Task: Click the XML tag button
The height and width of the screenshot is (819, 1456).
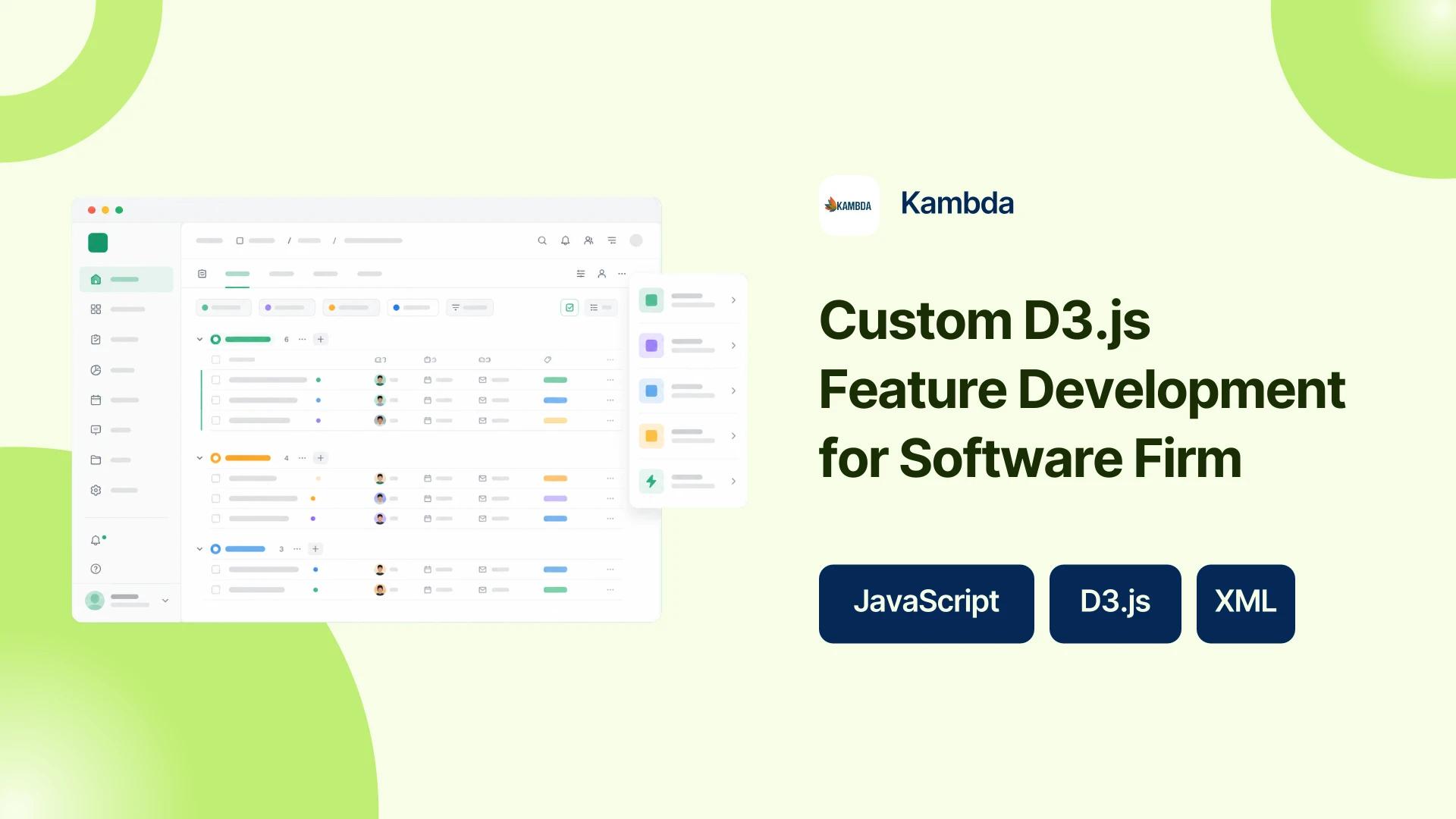Action: pos(1245,604)
